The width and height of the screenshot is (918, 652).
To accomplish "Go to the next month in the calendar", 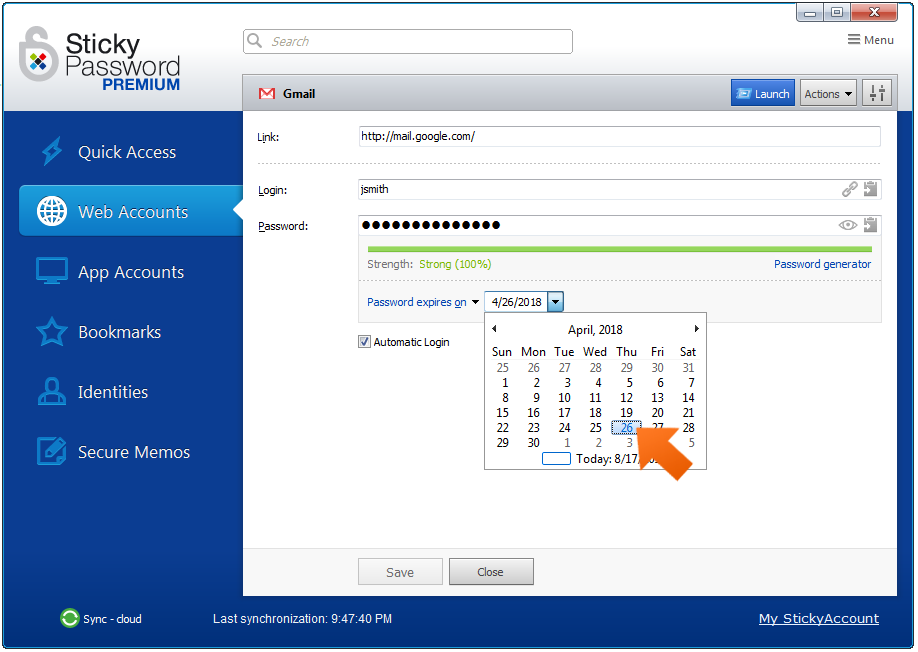I will (x=697, y=329).
